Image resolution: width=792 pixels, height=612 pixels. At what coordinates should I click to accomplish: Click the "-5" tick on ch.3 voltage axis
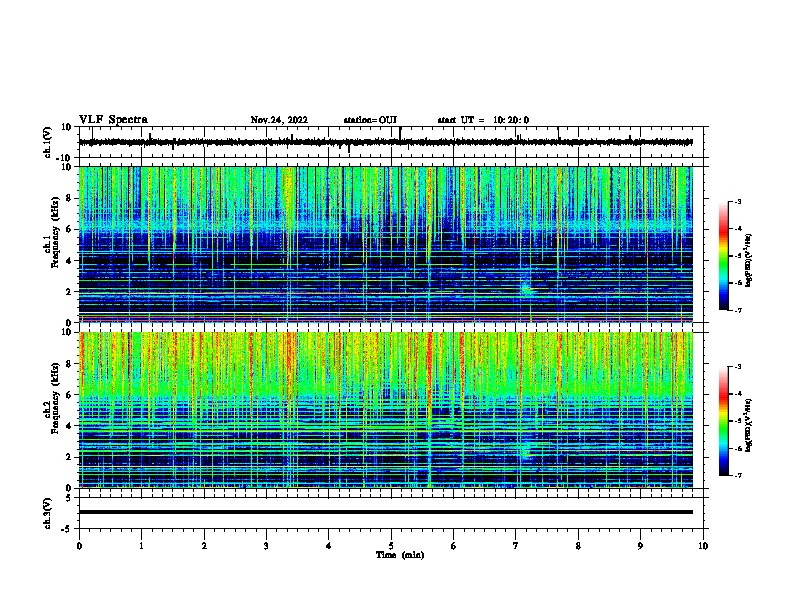coord(67,529)
